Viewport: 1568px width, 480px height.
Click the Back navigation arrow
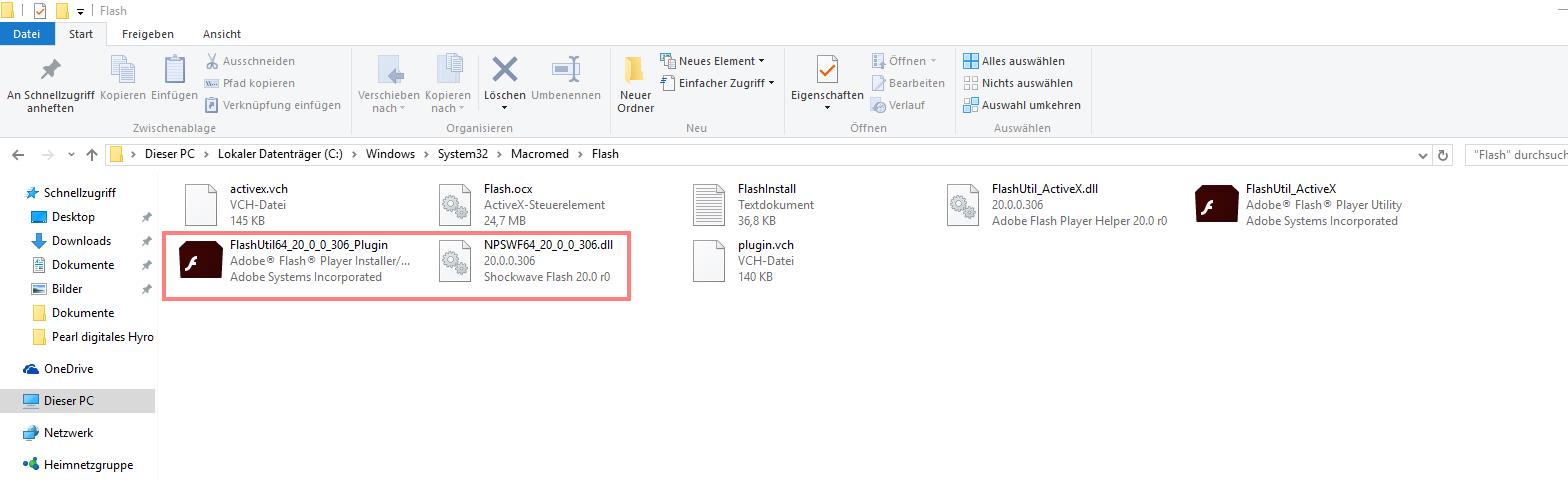18,155
